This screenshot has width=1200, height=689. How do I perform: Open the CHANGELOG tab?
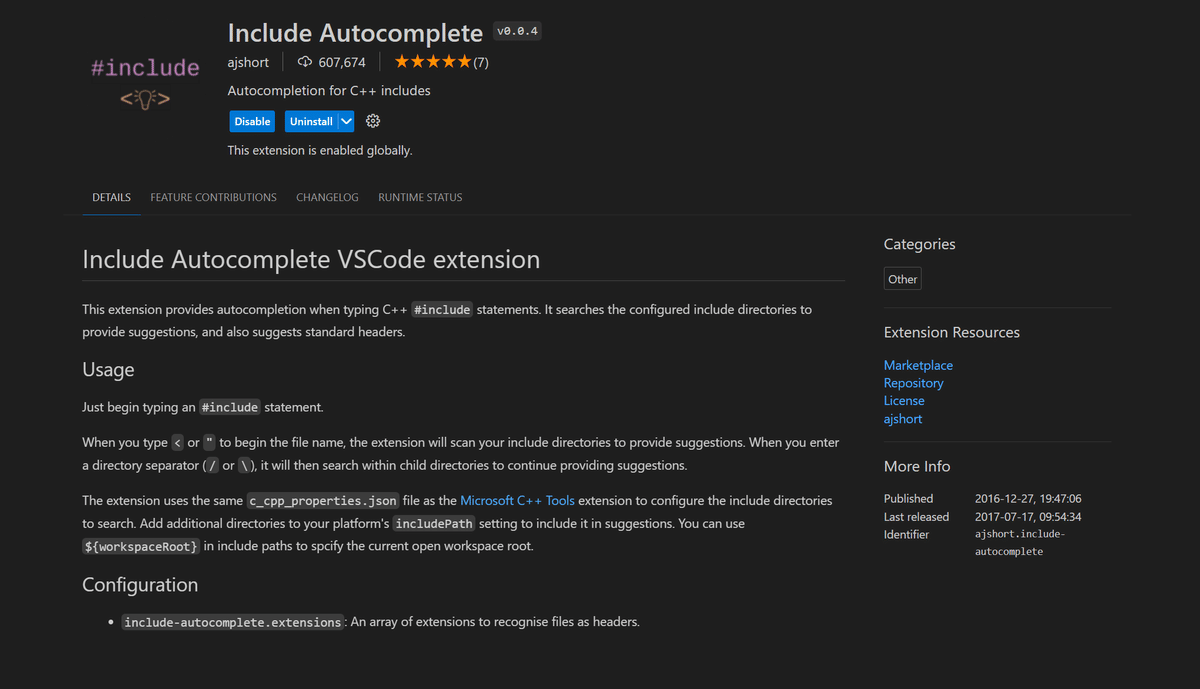click(x=327, y=197)
